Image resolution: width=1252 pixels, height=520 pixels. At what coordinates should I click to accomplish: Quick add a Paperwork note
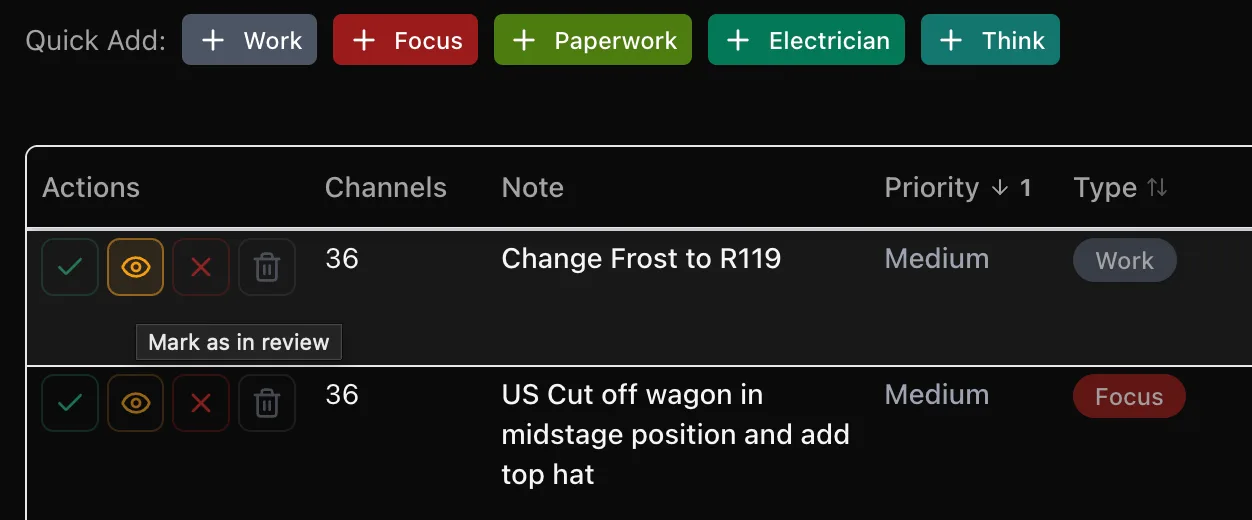pos(593,40)
